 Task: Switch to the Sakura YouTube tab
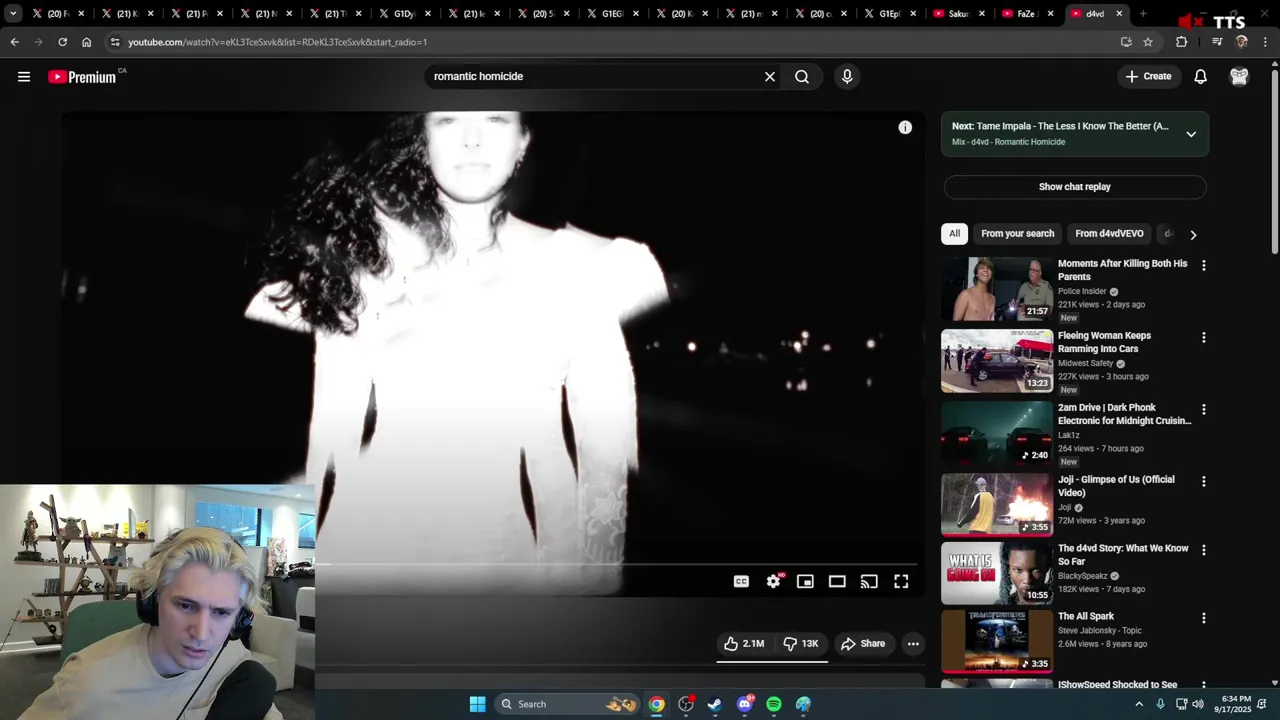960,14
